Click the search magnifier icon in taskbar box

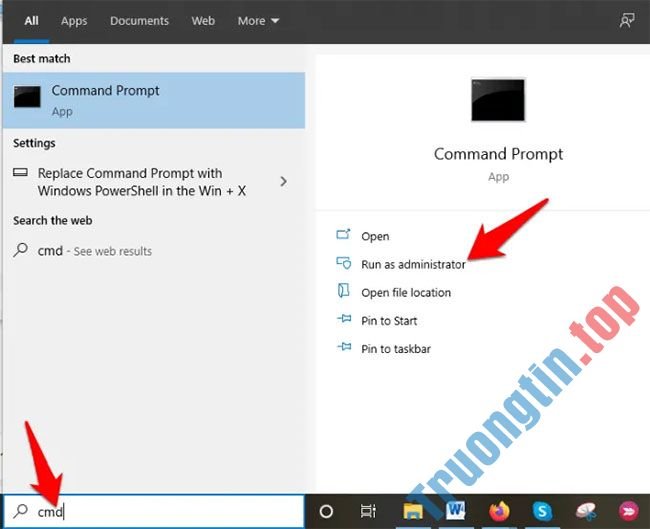click(20, 511)
